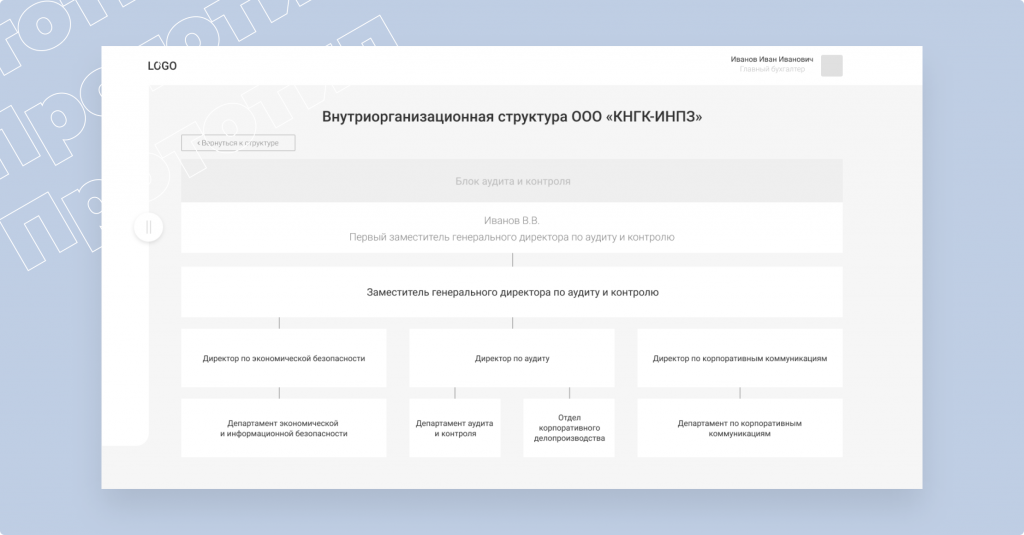Select "Отдел корпоративного делопроизводства" card

click(x=569, y=429)
